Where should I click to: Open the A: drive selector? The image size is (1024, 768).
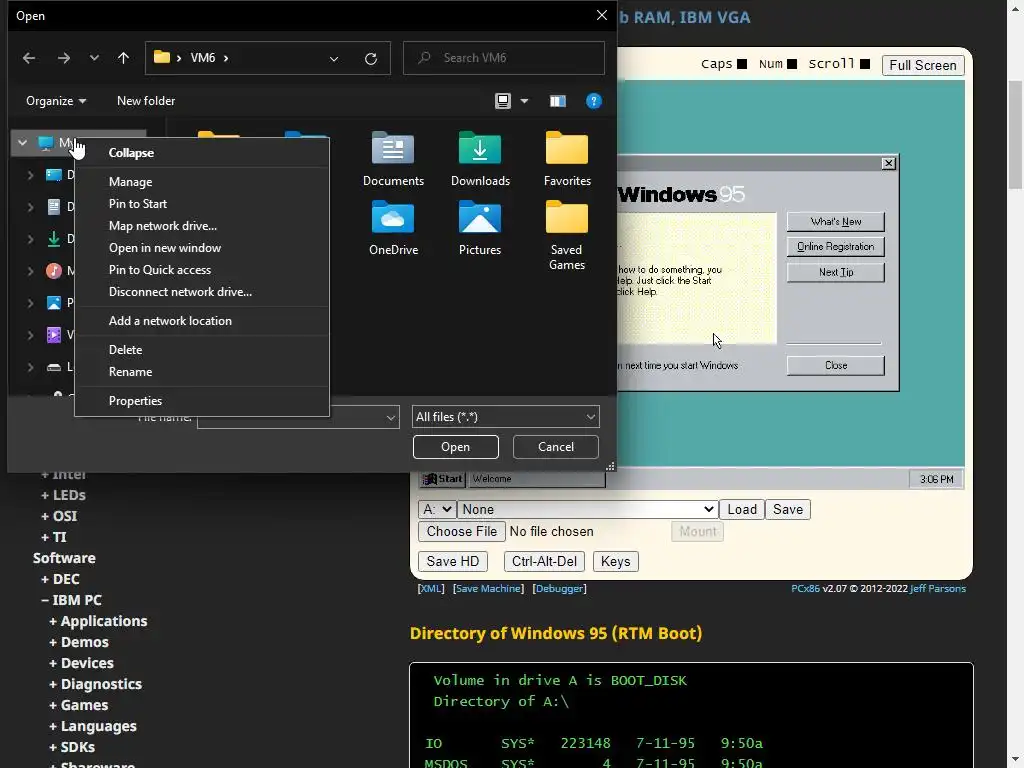tap(436, 509)
